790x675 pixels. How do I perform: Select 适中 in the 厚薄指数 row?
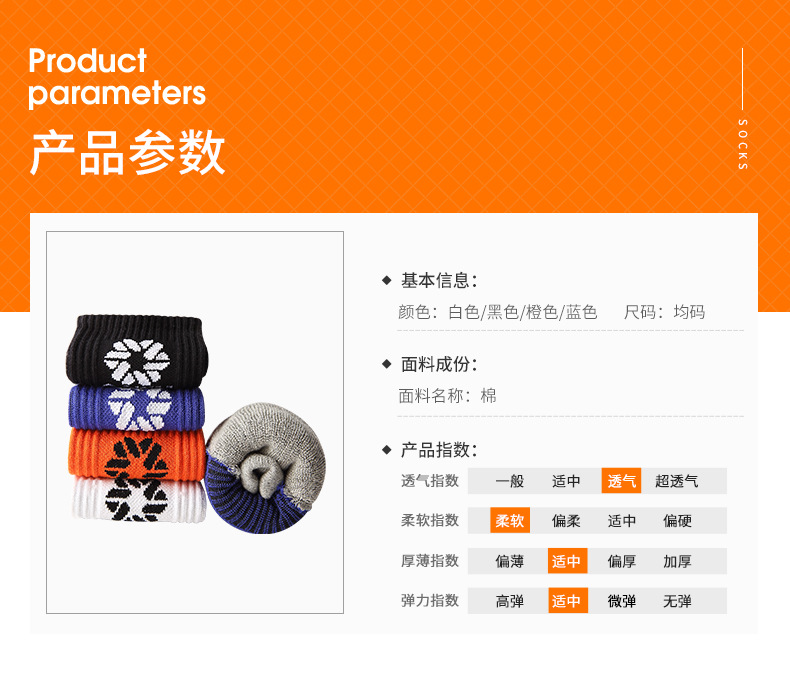coord(567,561)
